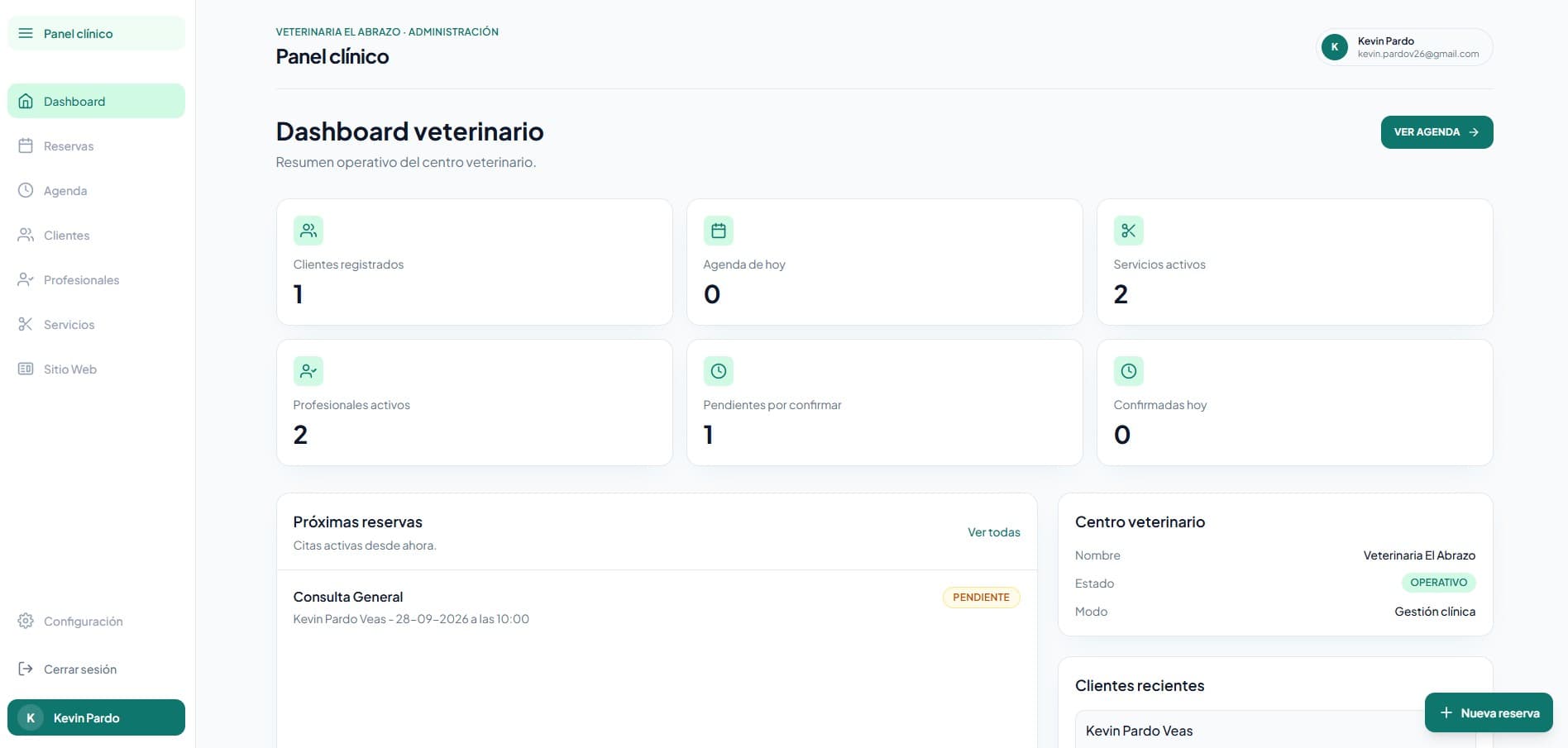Click the Kevin Pardo sidebar profile button
The image size is (1568, 748).
(x=96, y=717)
